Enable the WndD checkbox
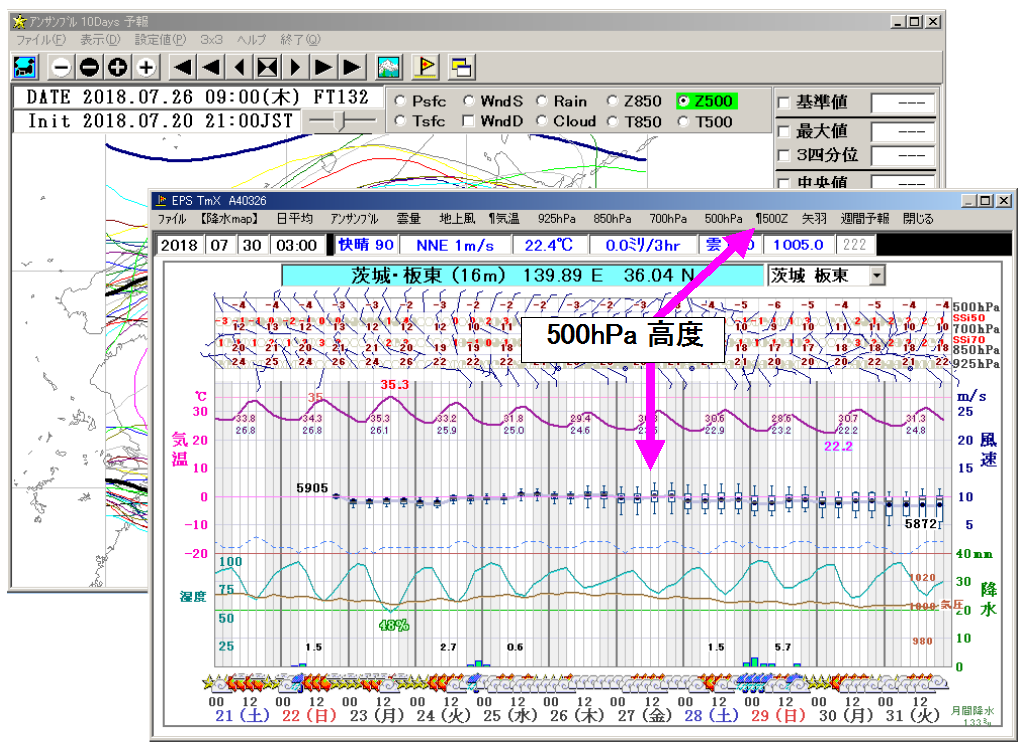 [x=468, y=122]
